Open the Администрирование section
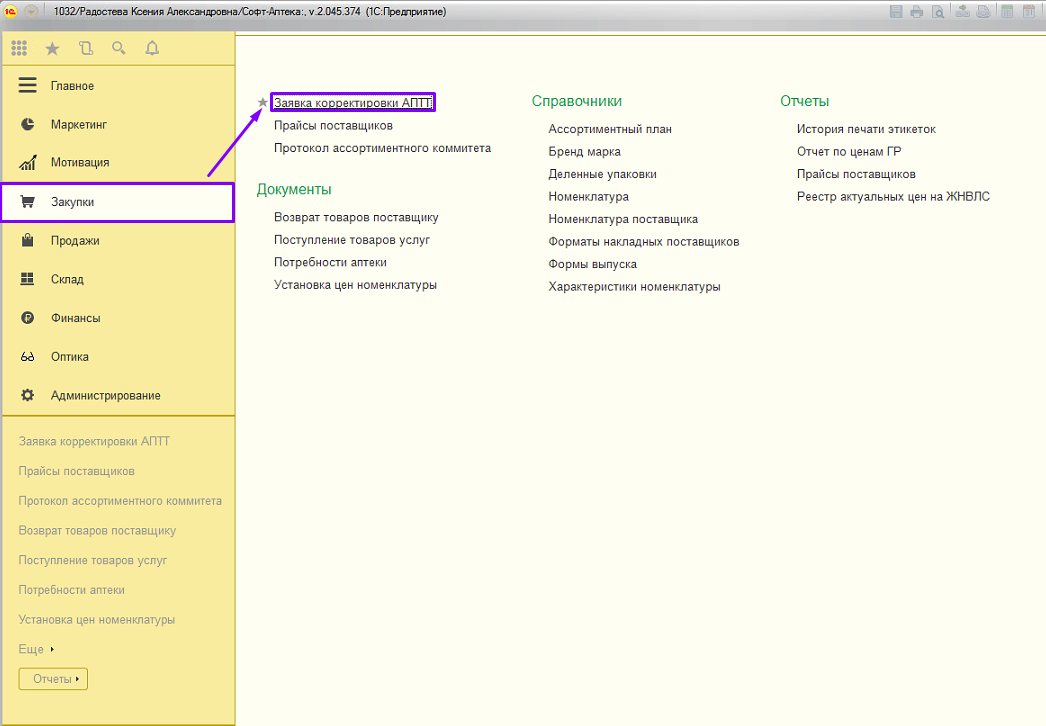Screen dimensions: 1046x726 tap(105, 395)
